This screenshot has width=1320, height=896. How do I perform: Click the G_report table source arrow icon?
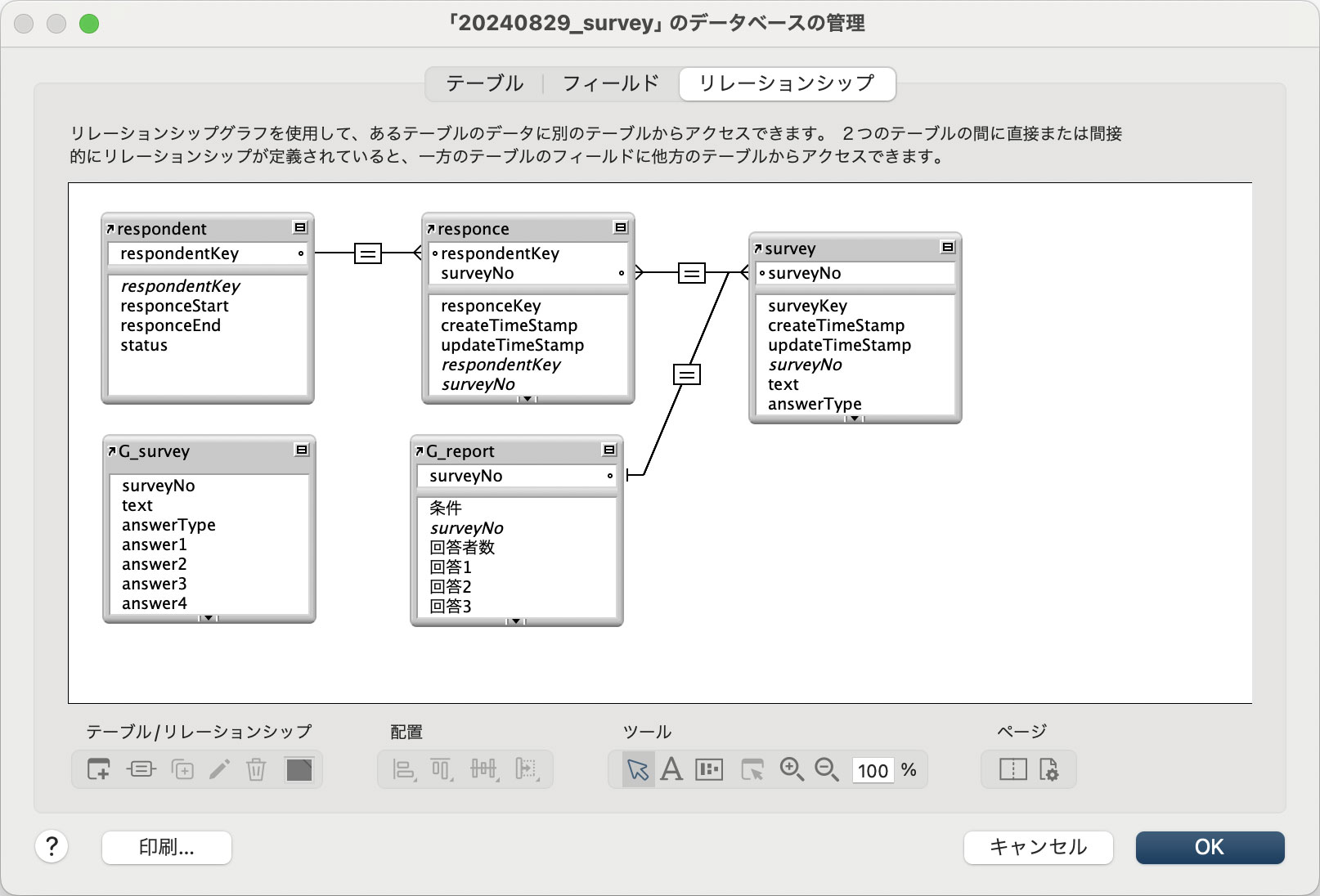click(420, 451)
